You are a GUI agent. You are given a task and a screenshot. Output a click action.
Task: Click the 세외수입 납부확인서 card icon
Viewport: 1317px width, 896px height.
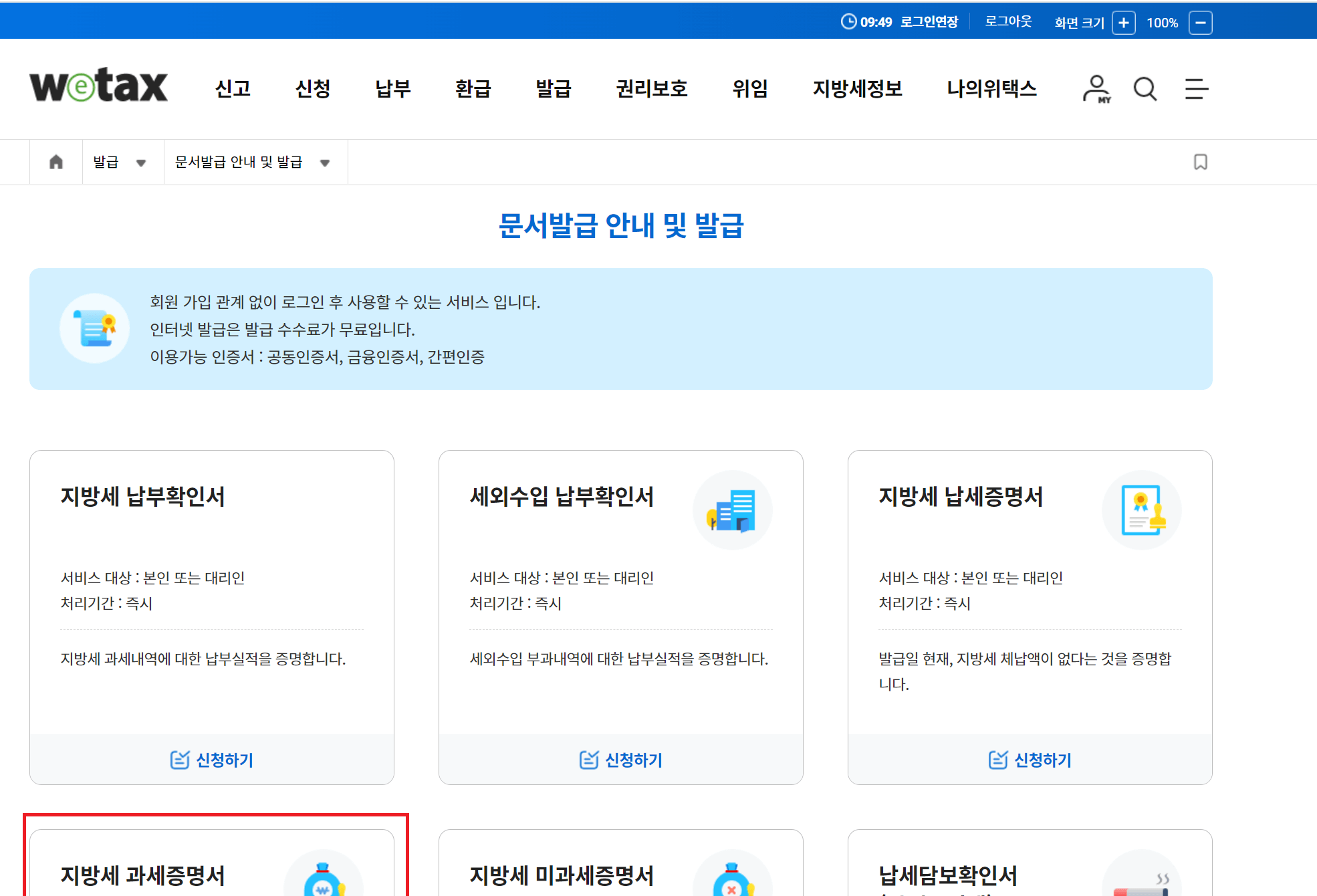732,510
